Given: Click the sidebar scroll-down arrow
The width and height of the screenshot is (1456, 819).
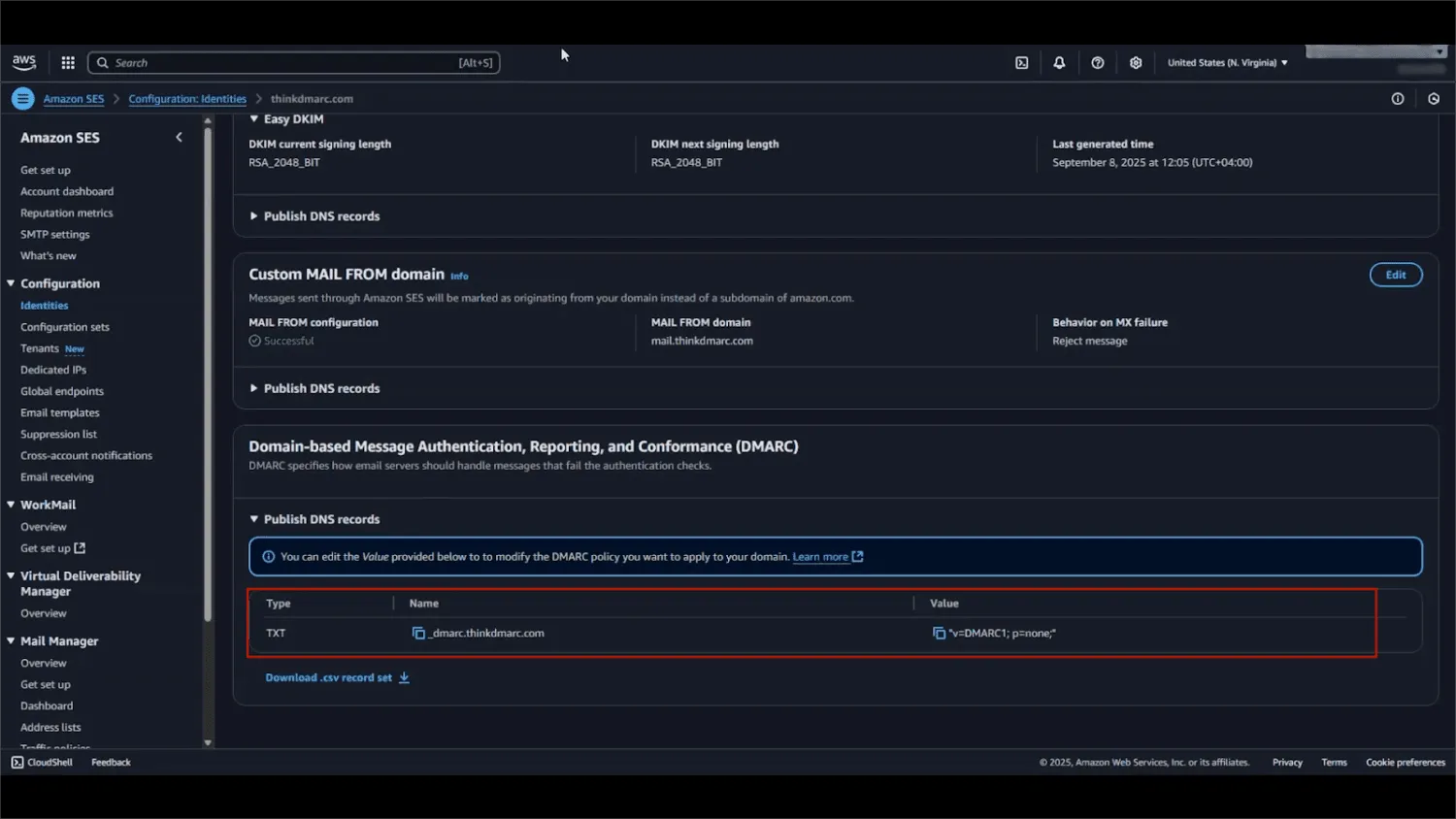Looking at the screenshot, I should [208, 742].
